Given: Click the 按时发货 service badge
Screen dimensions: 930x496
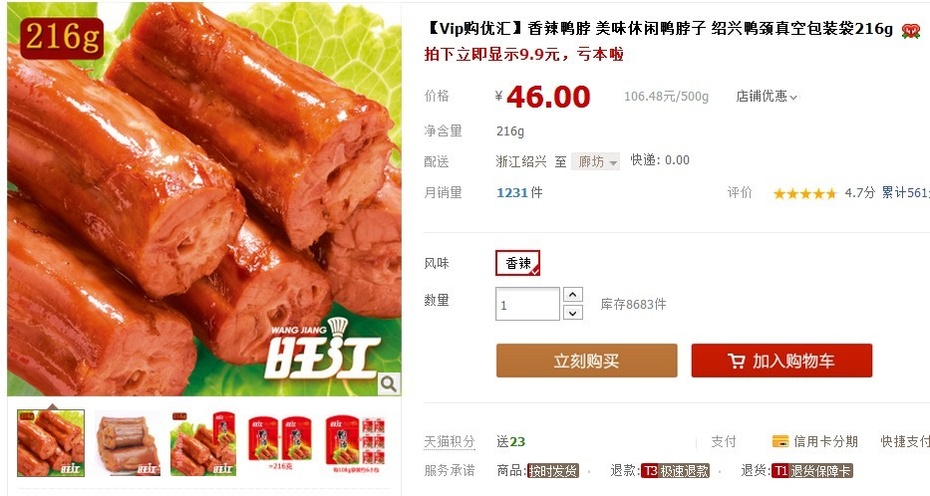Looking at the screenshot, I should [x=553, y=470].
